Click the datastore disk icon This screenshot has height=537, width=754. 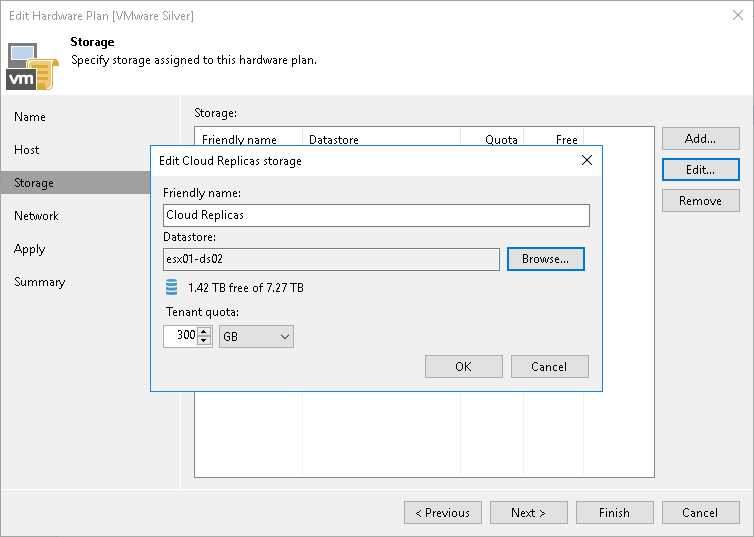point(171,287)
